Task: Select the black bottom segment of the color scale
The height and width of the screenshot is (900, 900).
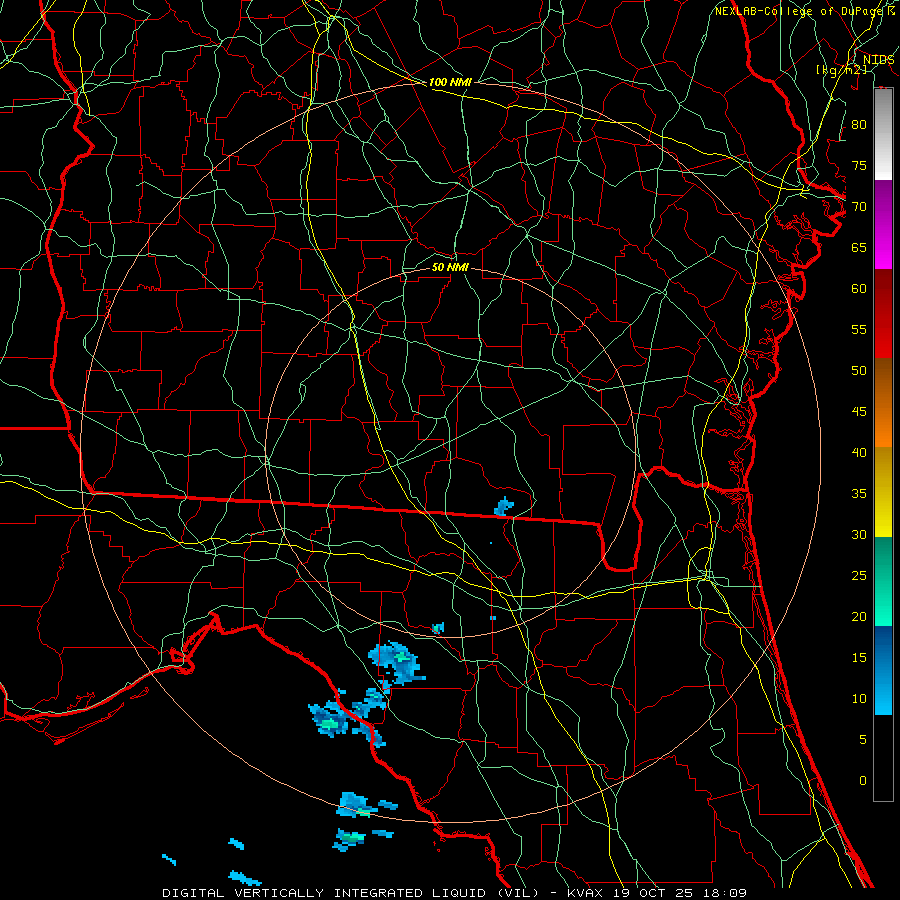Action: pos(883,758)
